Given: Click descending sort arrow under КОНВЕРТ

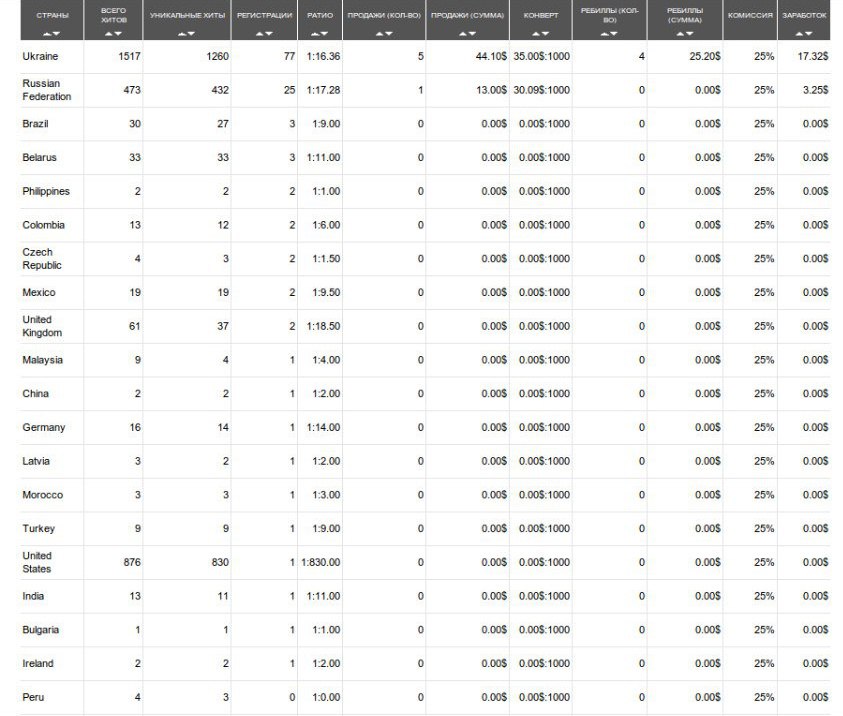Looking at the screenshot, I should click(546, 34).
